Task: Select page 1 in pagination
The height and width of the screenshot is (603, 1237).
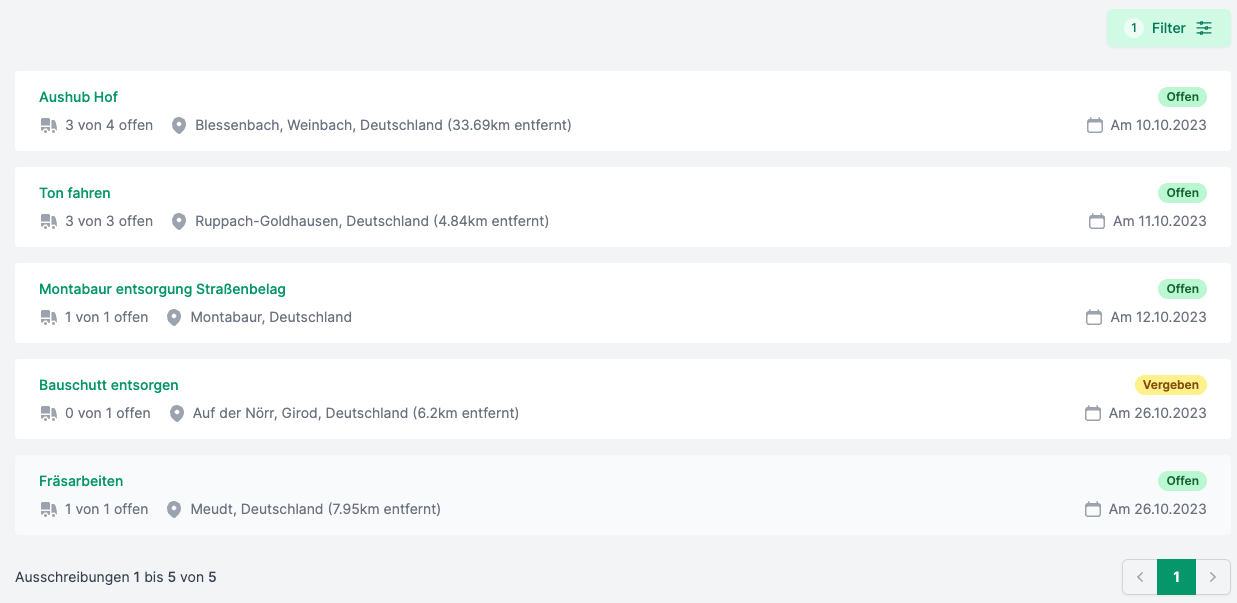Action: 1176,577
